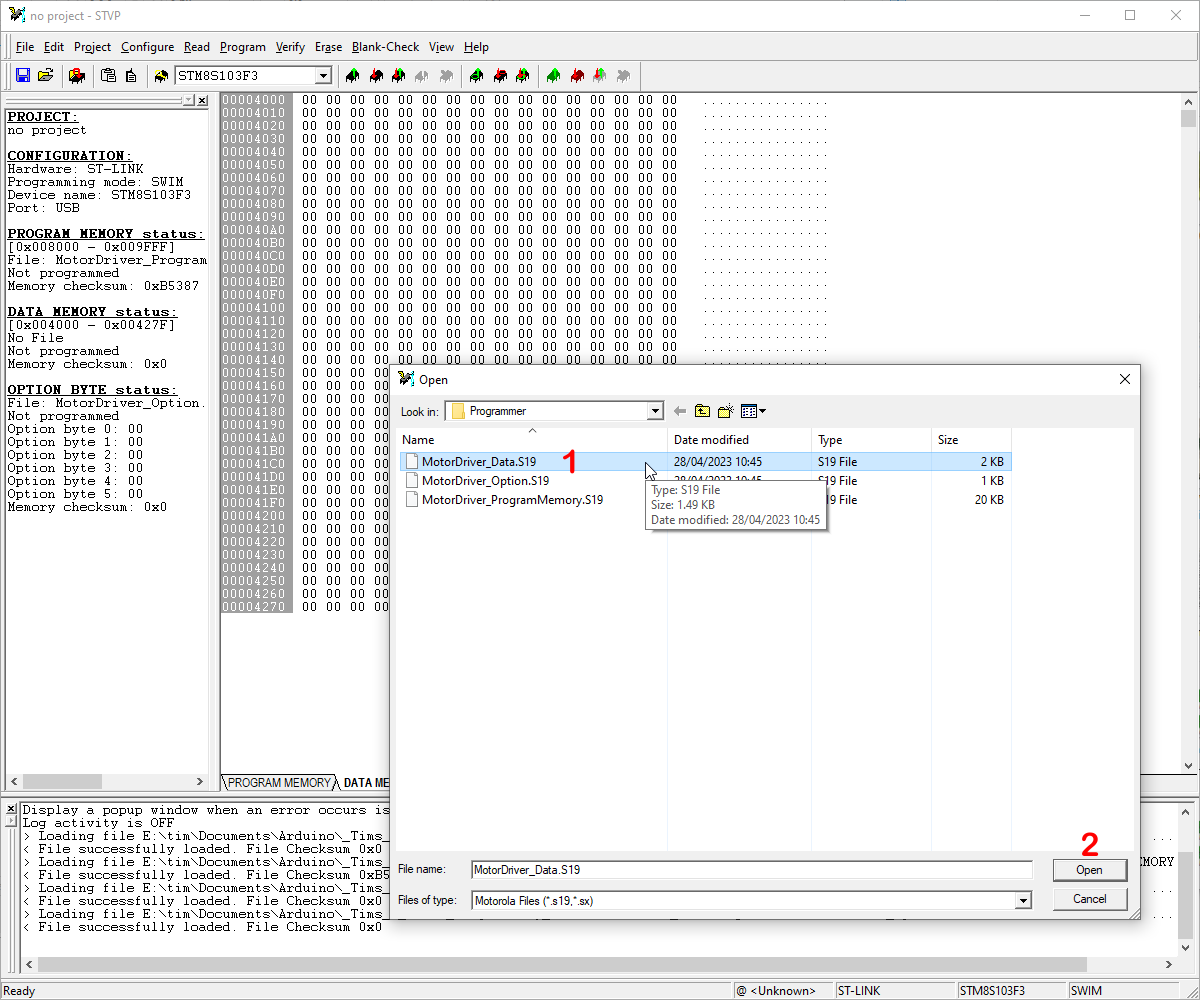Go up one folder level in Open dialog
The width and height of the screenshot is (1200, 1000).
tap(703, 411)
